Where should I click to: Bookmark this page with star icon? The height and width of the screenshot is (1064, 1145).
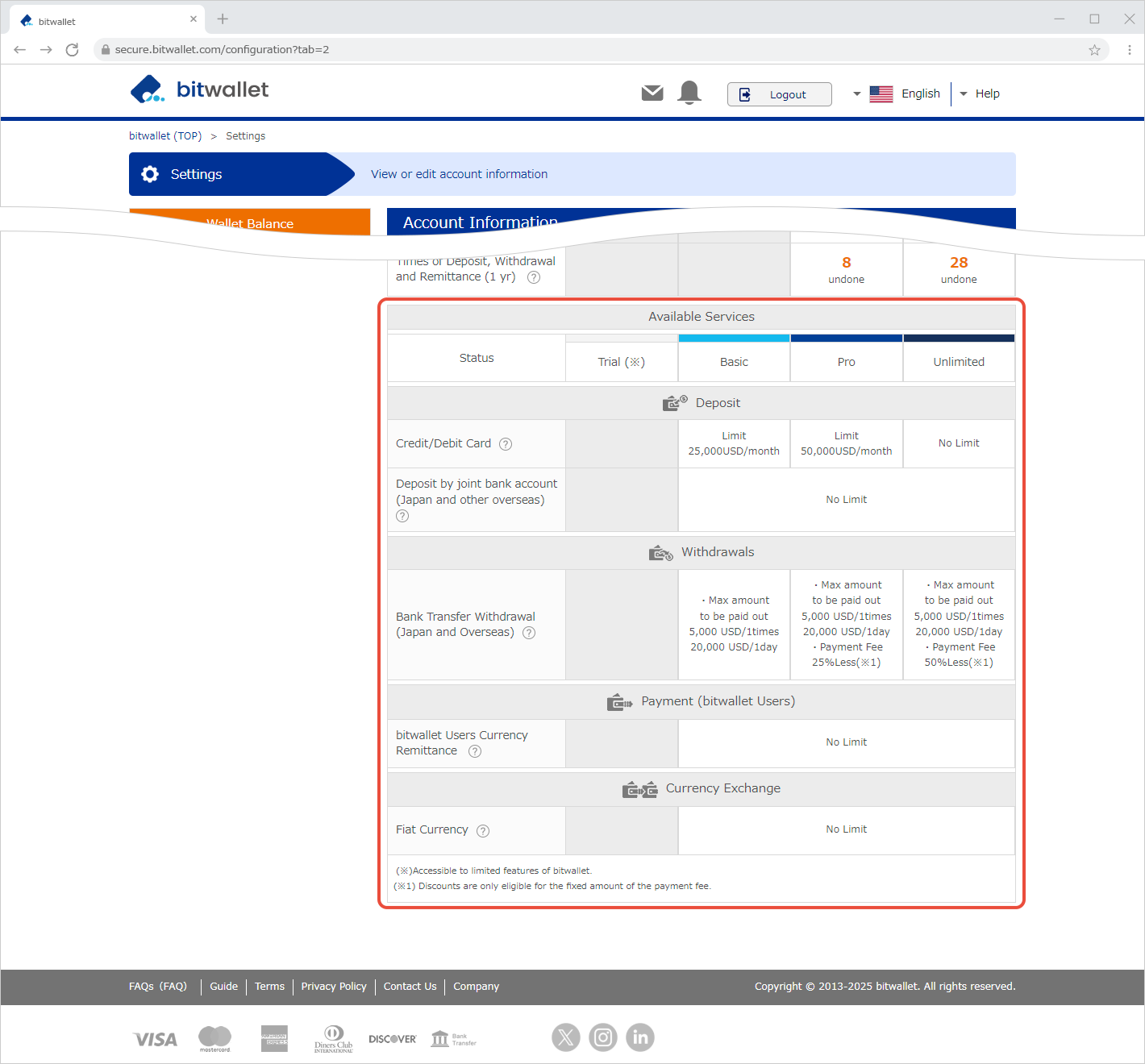click(x=1094, y=50)
